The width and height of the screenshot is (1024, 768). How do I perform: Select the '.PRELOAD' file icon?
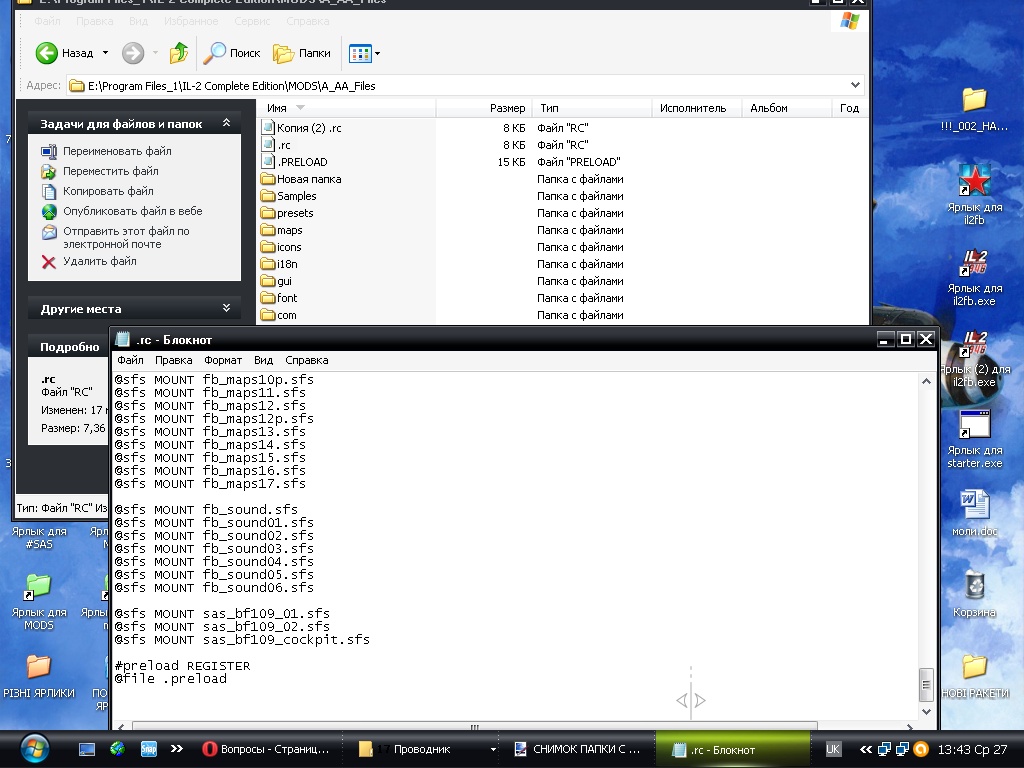coord(268,161)
